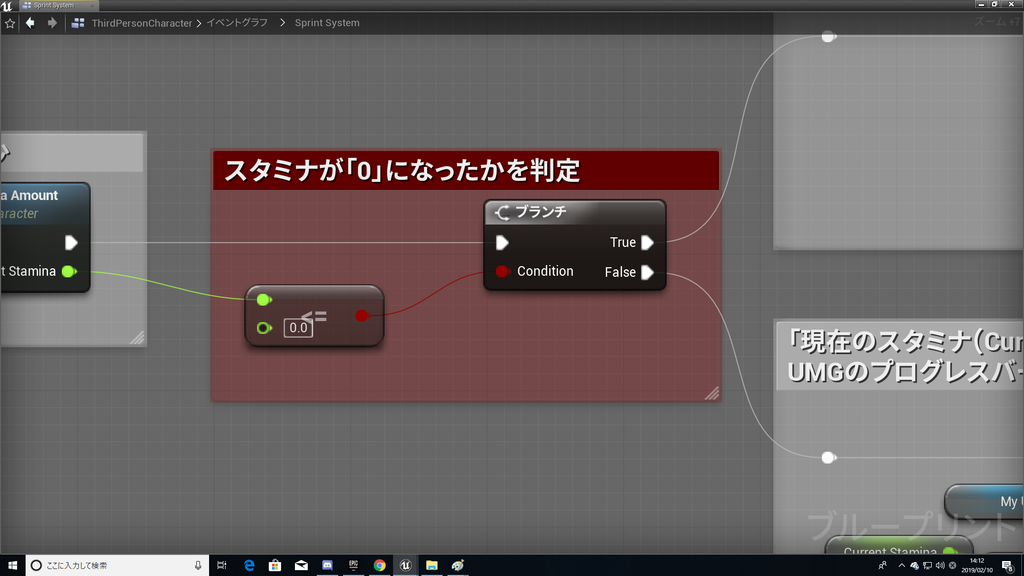Click the 0.0 value field on the comparison node
Screen dimensions: 1024x576
click(298, 329)
